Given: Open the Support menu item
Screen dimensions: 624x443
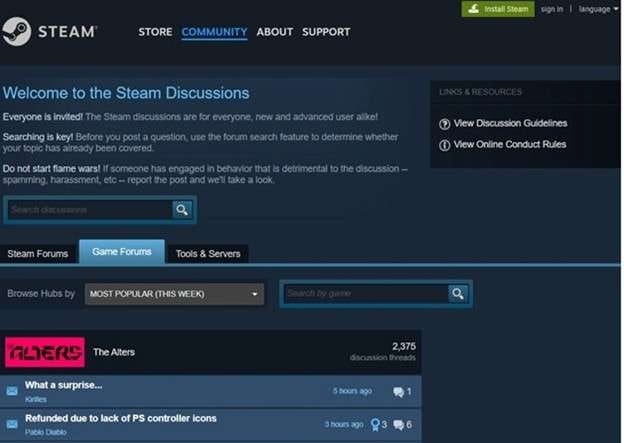Looking at the screenshot, I should (326, 32).
